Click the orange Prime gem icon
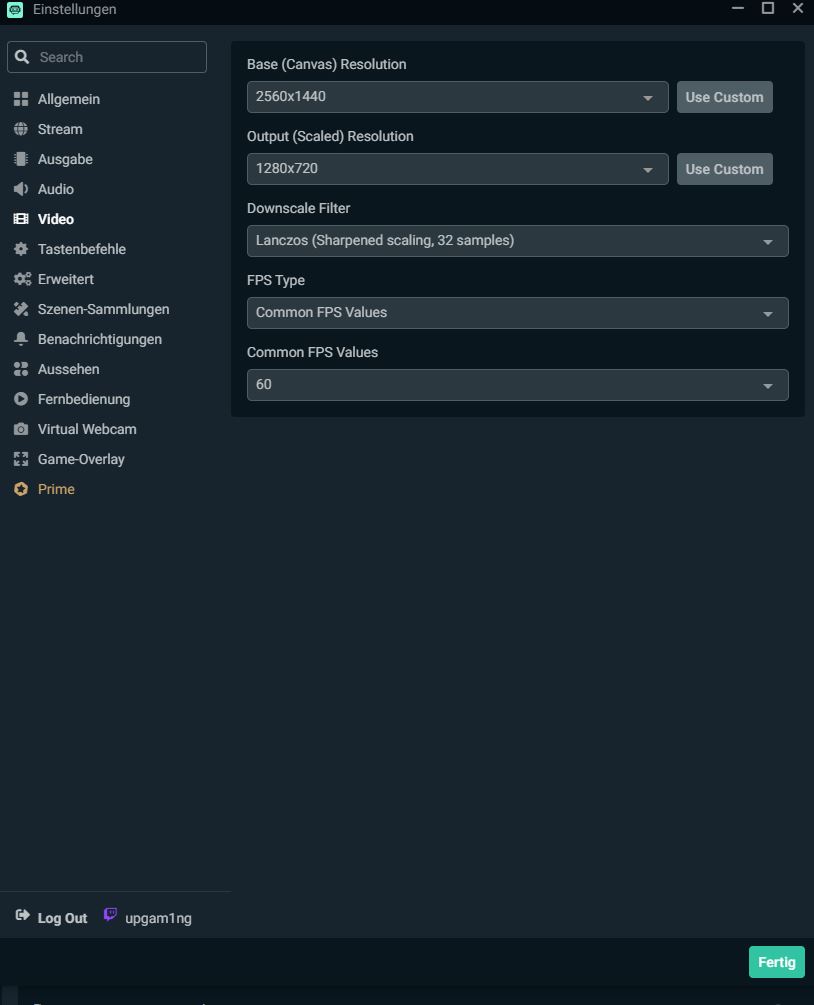Screen dimensions: 814x1005 [22, 489]
